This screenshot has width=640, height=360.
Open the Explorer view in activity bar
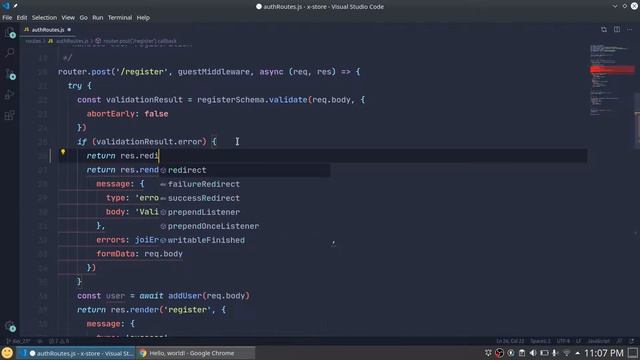coord(10,33)
